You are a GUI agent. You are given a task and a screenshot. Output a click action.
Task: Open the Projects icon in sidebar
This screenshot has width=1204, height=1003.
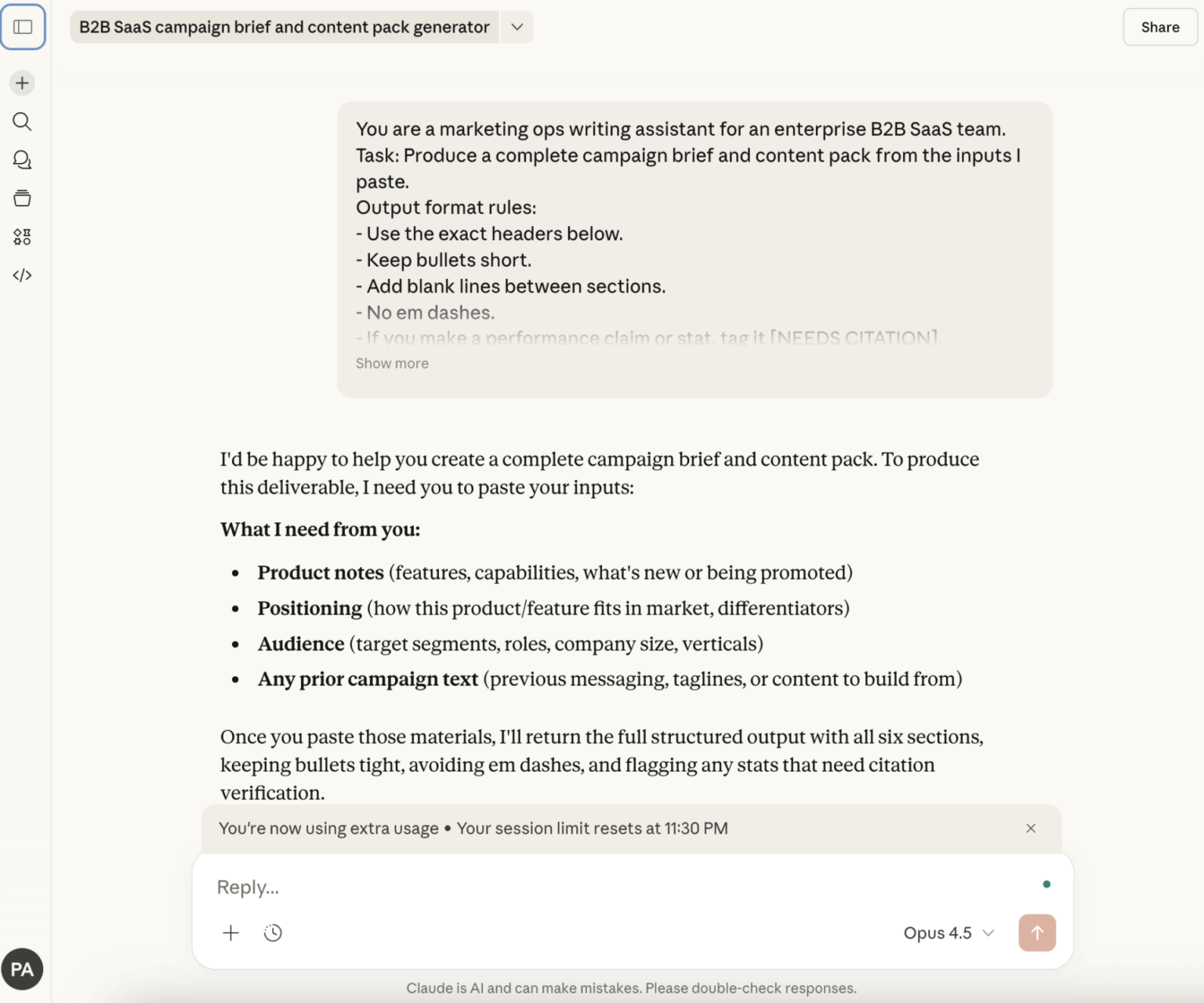tap(23, 198)
